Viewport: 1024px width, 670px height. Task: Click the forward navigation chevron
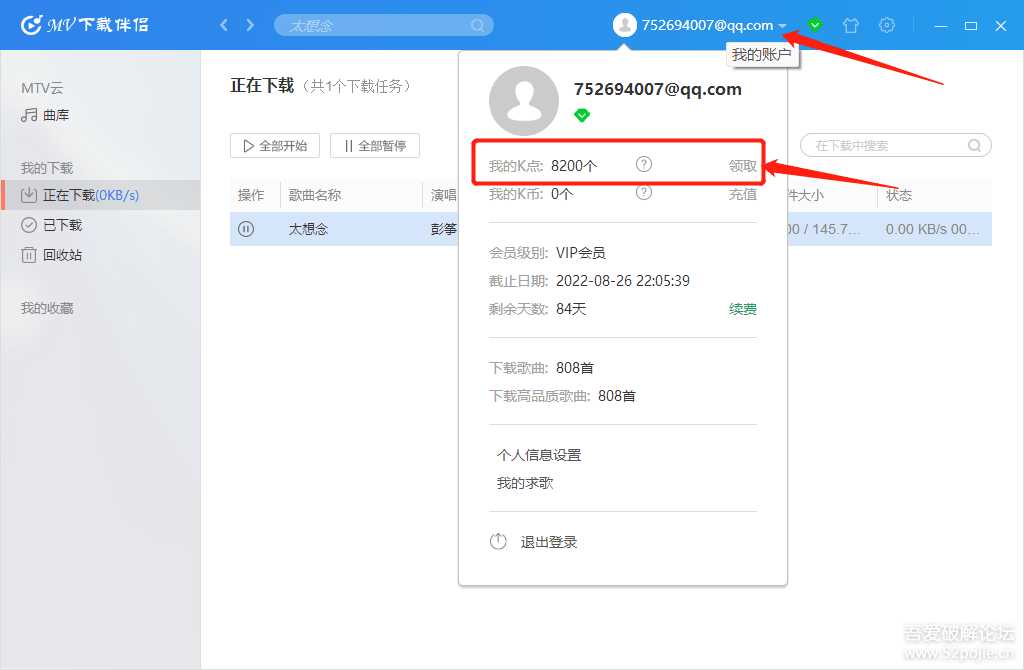(x=247, y=25)
